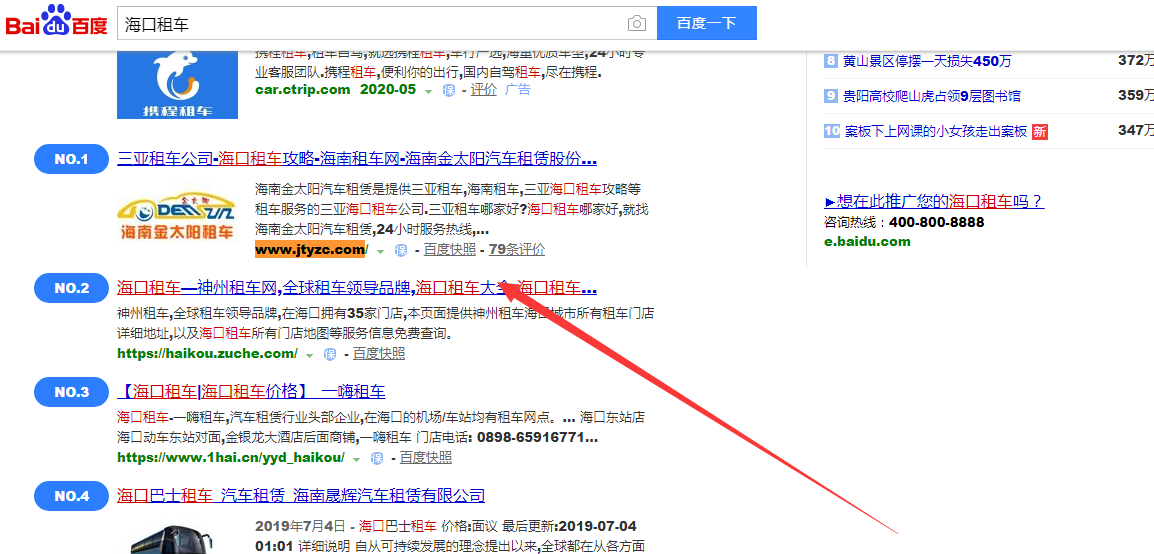Expand dropdown arrow next to www.jtyzc.com
The width and height of the screenshot is (1154, 554).
point(380,251)
